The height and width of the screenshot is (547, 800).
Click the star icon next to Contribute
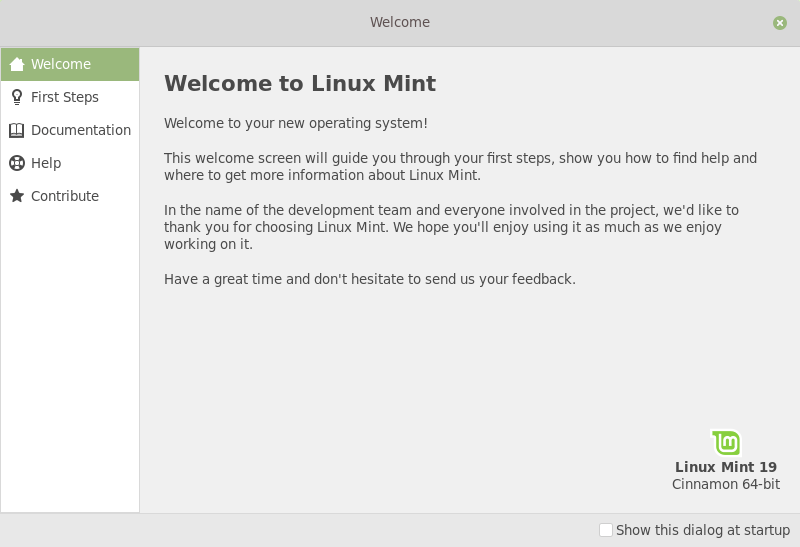(x=17, y=196)
